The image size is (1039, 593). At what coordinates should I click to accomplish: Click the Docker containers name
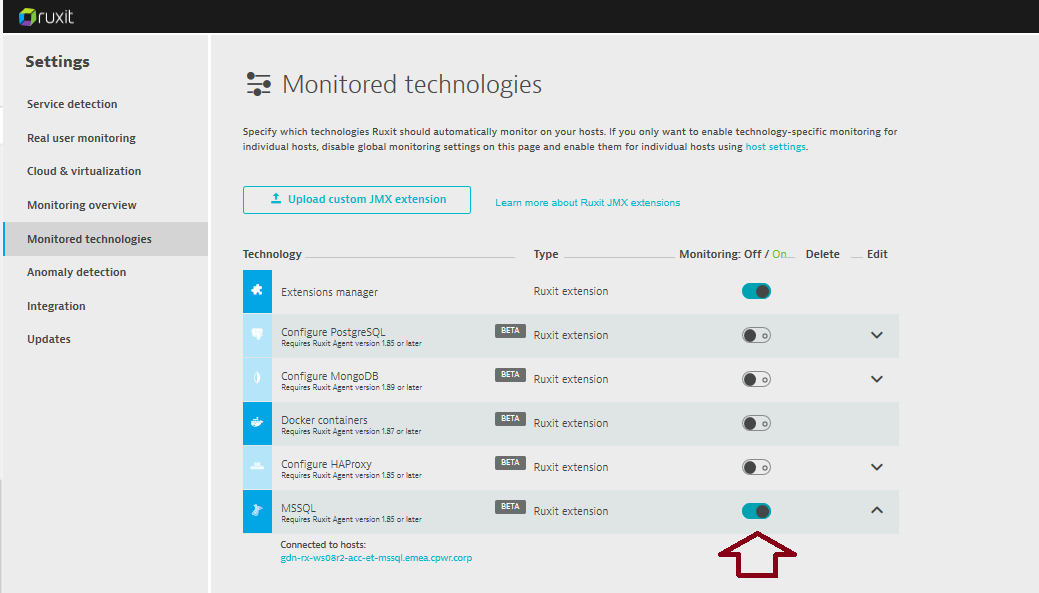click(324, 420)
